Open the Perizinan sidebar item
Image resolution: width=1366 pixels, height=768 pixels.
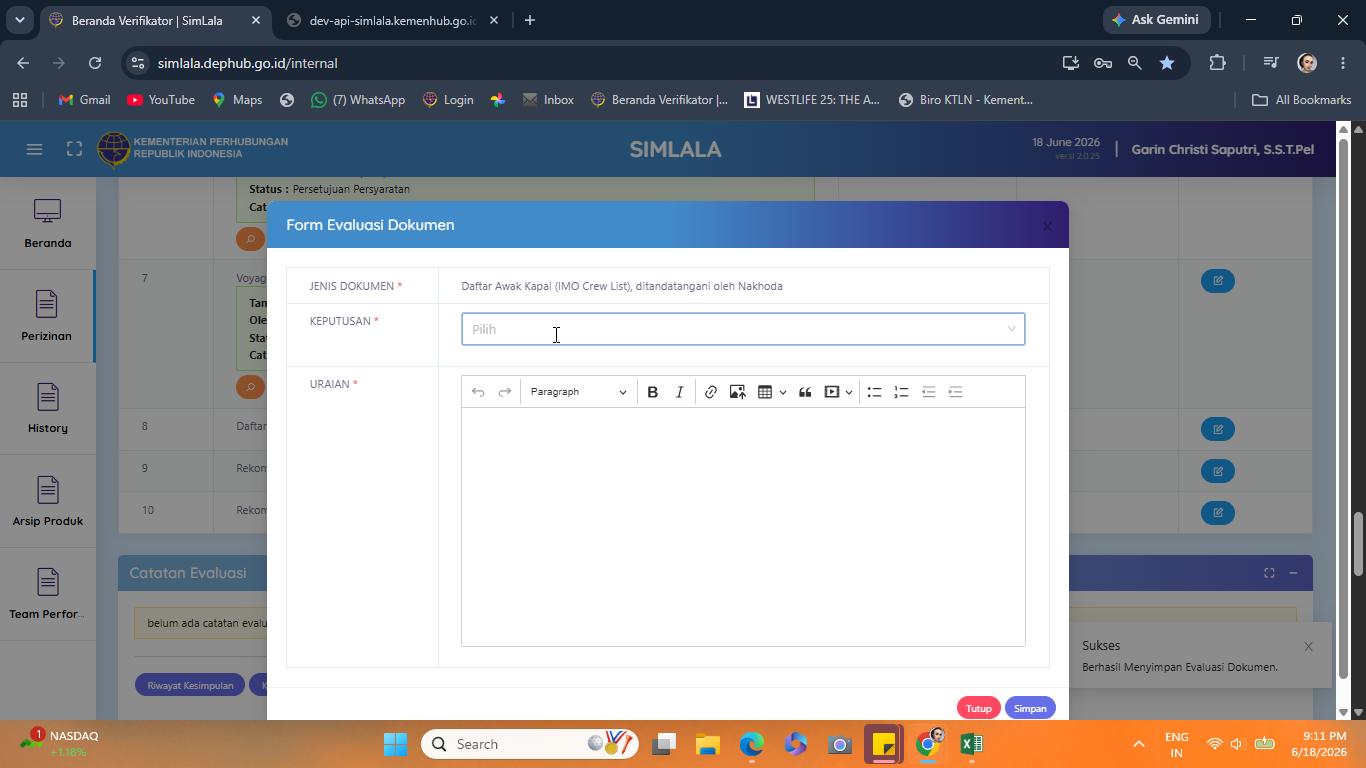(47, 316)
